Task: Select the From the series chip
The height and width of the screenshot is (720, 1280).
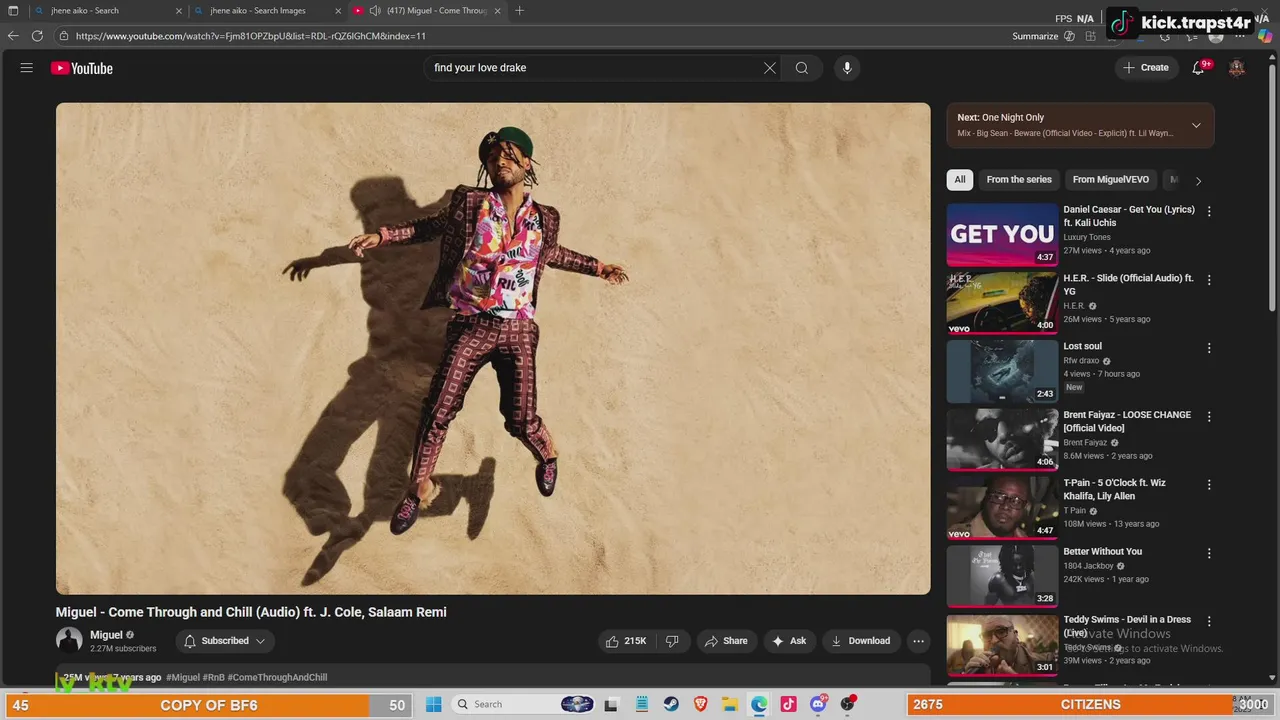Action: pyautogui.click(x=1019, y=180)
